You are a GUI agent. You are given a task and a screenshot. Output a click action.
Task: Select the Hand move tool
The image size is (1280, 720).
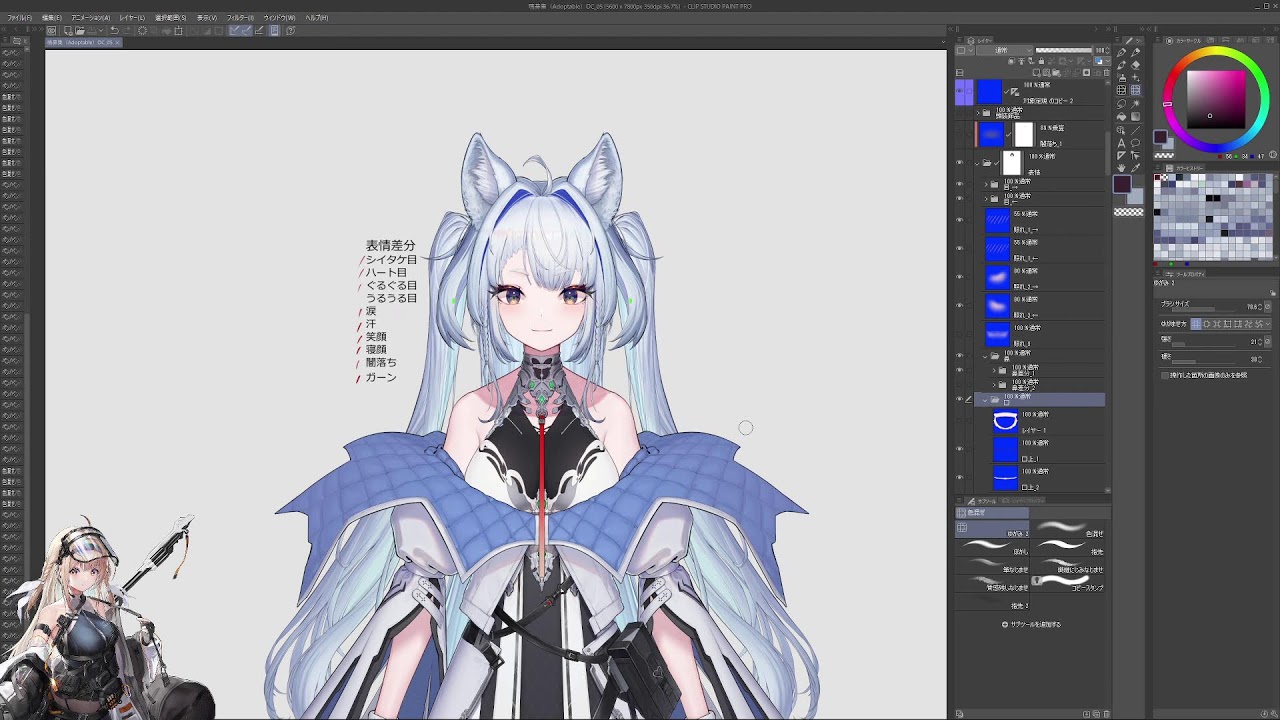1121,168
